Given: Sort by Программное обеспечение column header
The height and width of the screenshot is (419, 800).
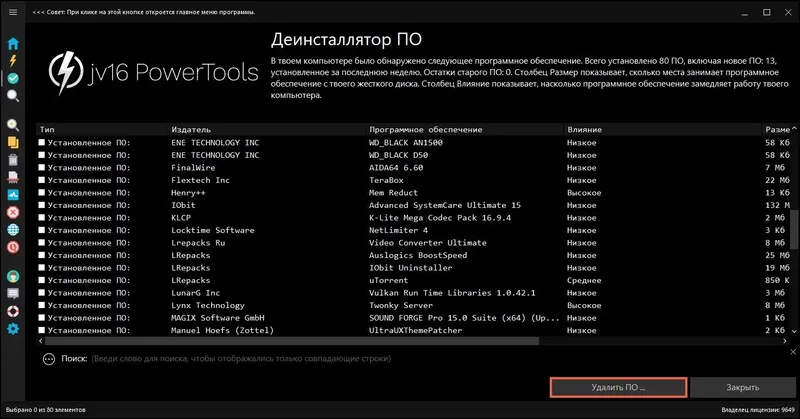Looking at the screenshot, I should tap(465, 130).
